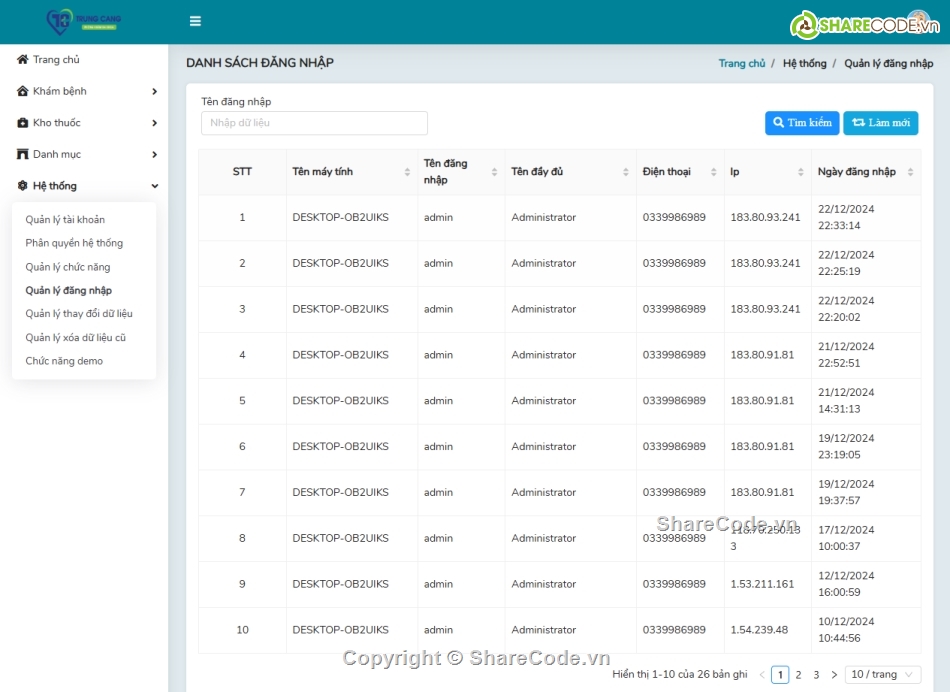Viewport: 950px width, 692px height.
Task: Open Chức năng demo submenu item
Action: coord(64,361)
